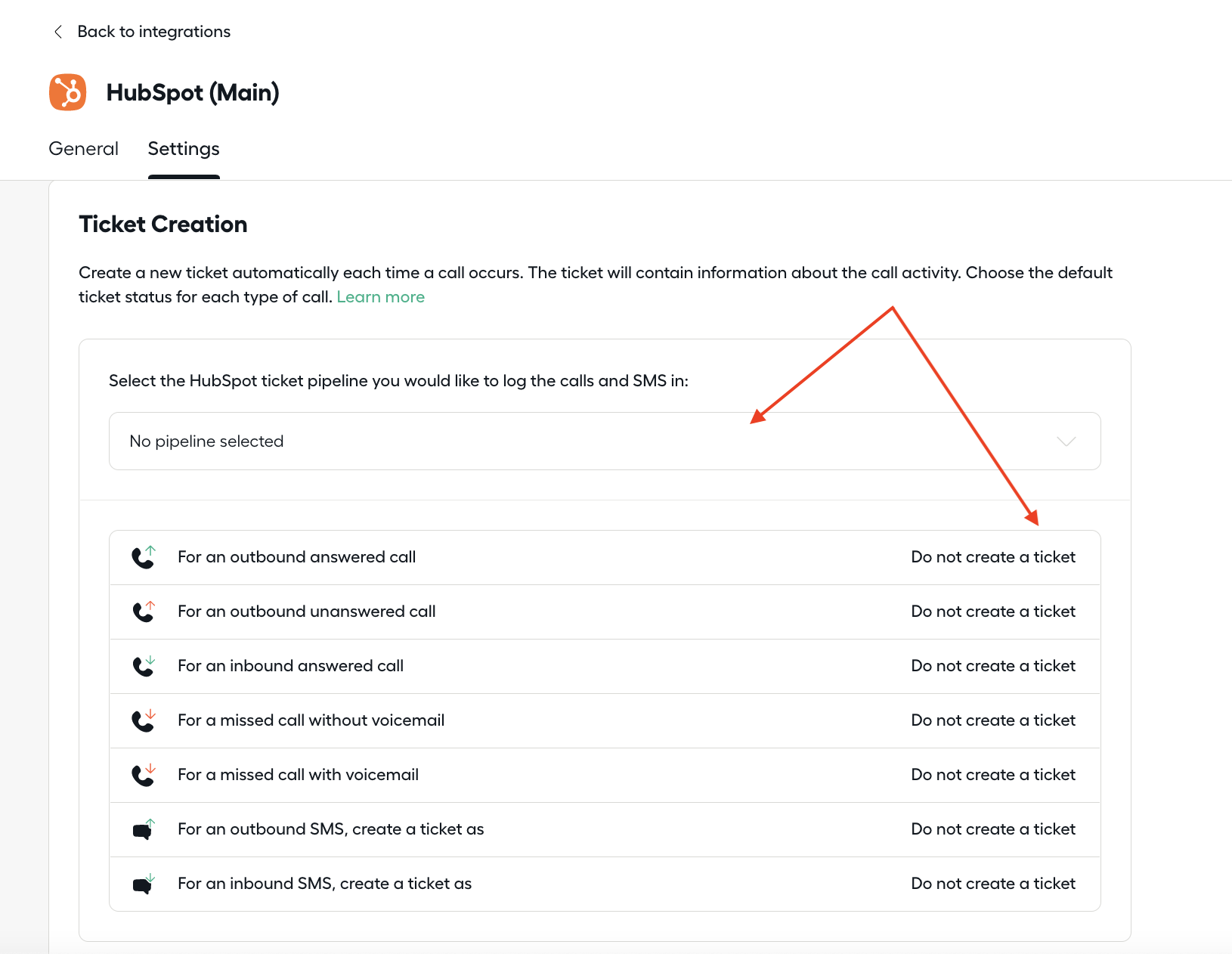Change ticket status for outbound answered call

993,557
